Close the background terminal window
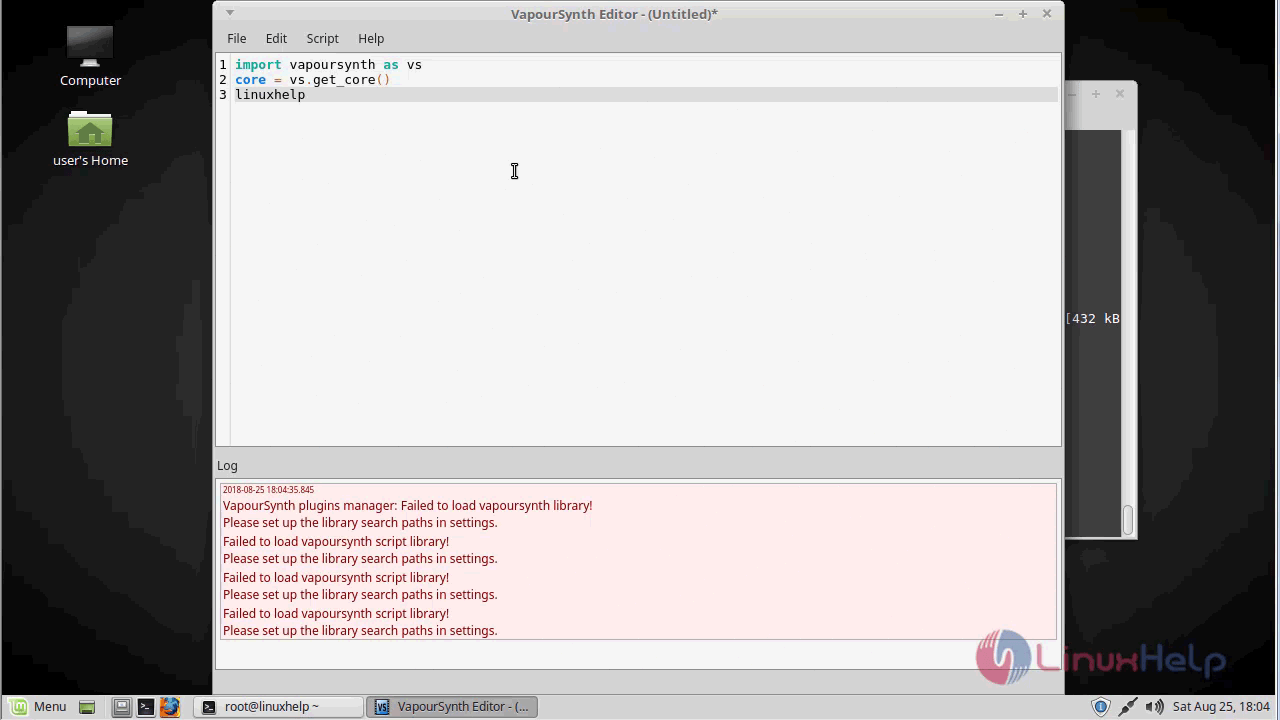Screen dimensions: 1280x720 [x=1120, y=94]
